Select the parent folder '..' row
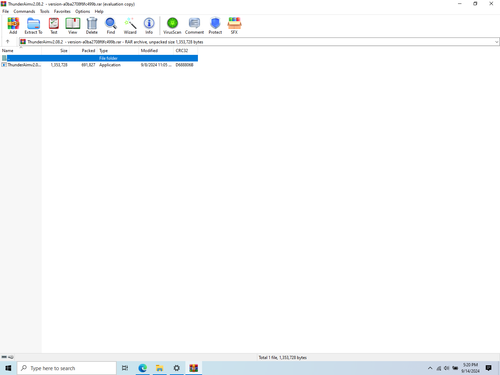The height and width of the screenshot is (375, 500). point(99,58)
